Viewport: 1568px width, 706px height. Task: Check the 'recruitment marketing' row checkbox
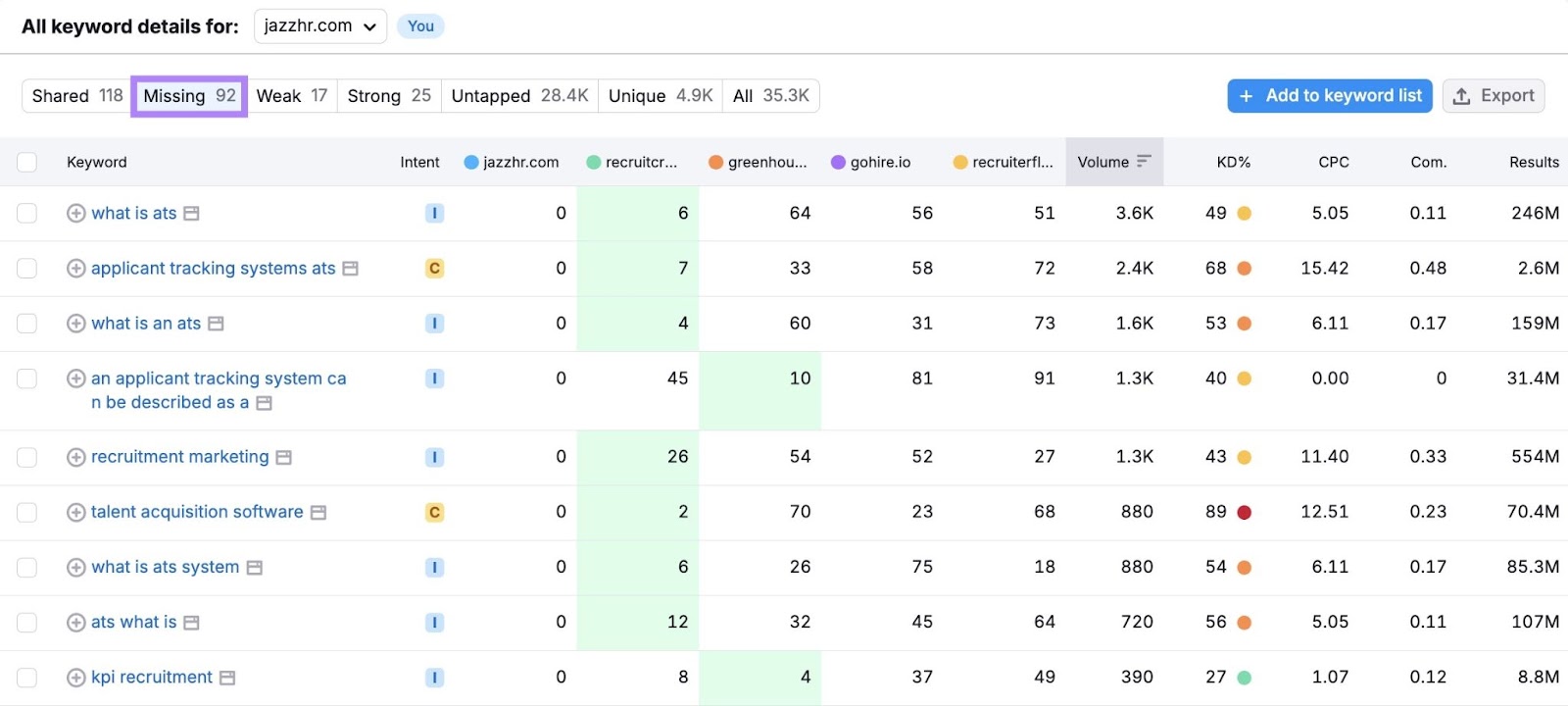coord(26,457)
